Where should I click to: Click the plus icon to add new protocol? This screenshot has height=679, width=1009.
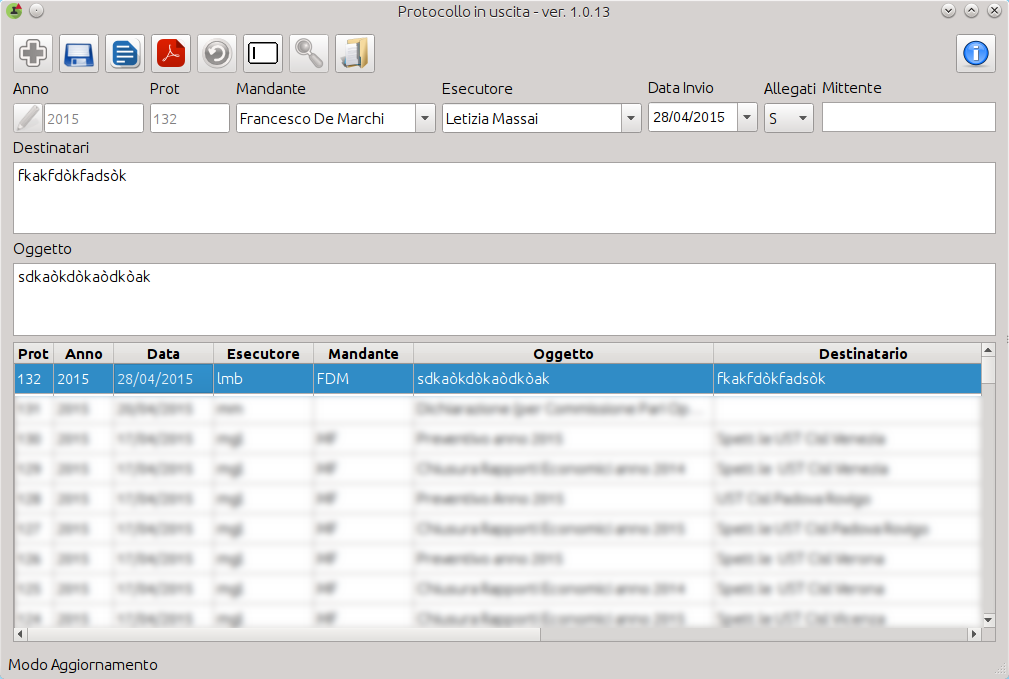pyautogui.click(x=33, y=53)
